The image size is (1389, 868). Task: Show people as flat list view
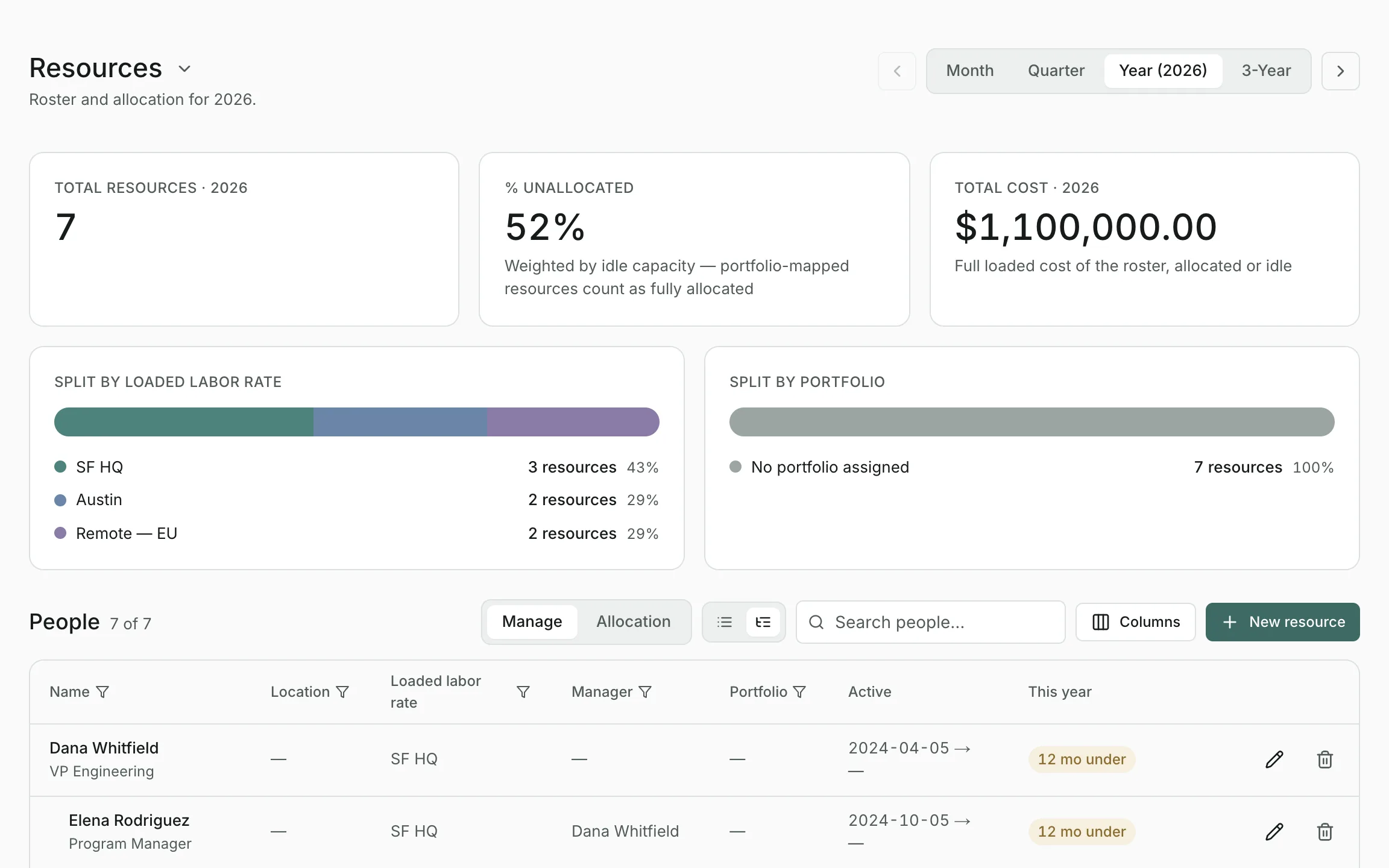tap(725, 622)
